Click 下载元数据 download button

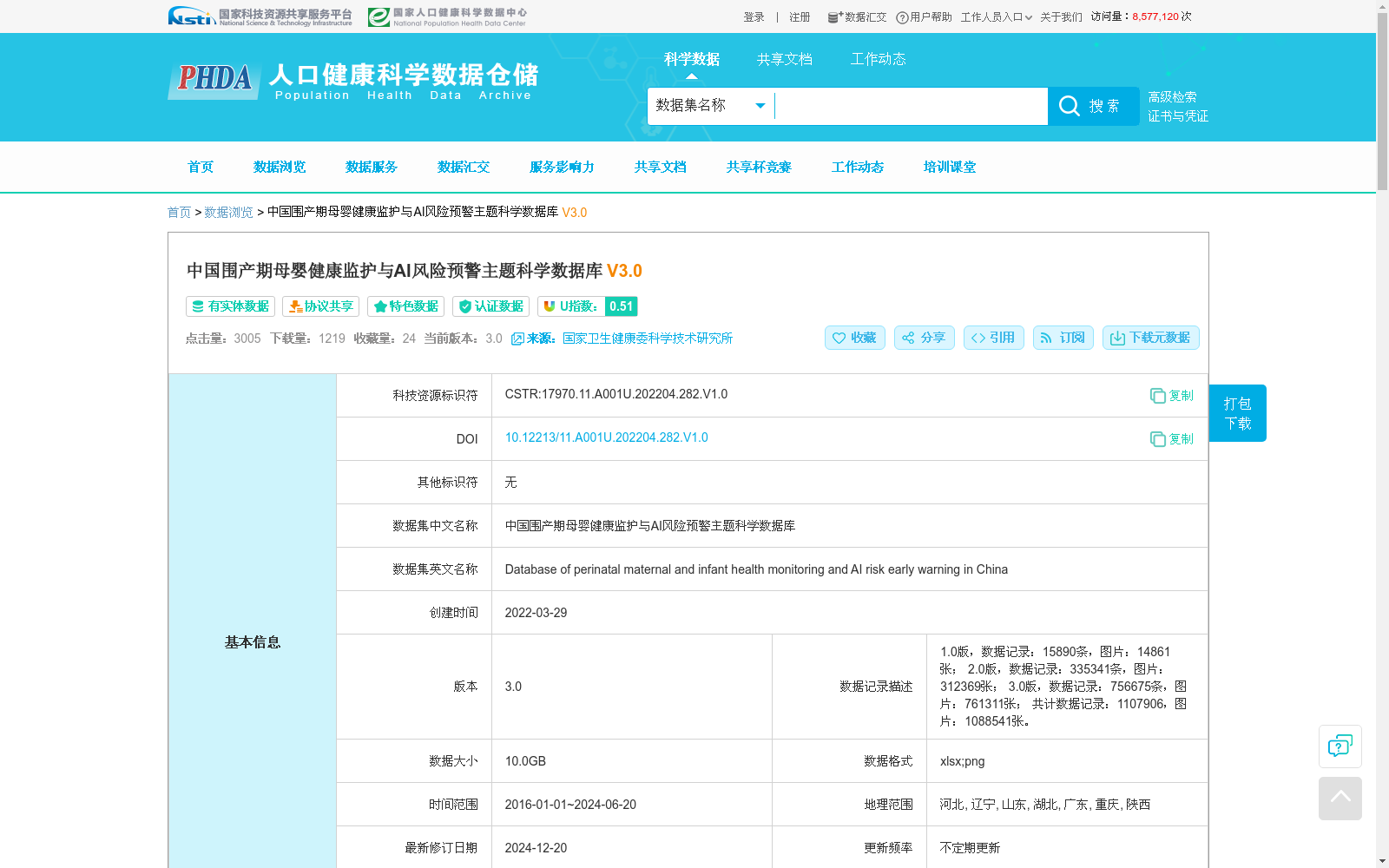click(1150, 338)
